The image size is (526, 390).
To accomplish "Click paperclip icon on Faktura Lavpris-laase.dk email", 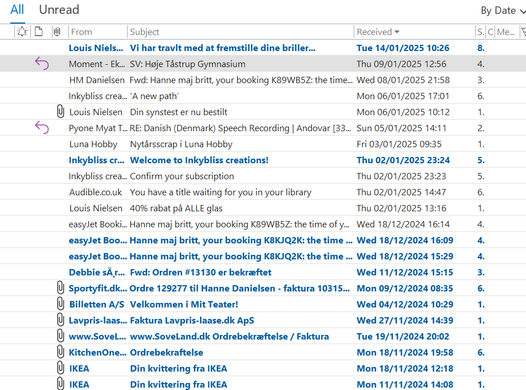I will [x=60, y=320].
